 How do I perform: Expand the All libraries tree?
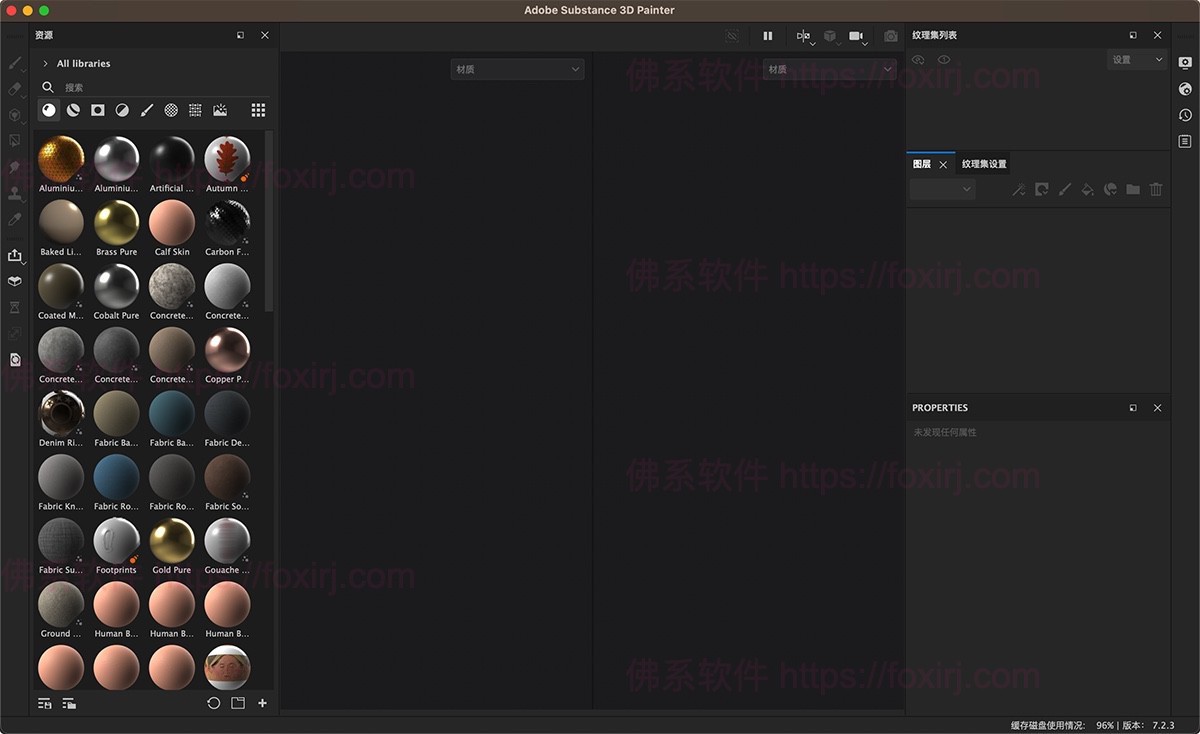45,64
